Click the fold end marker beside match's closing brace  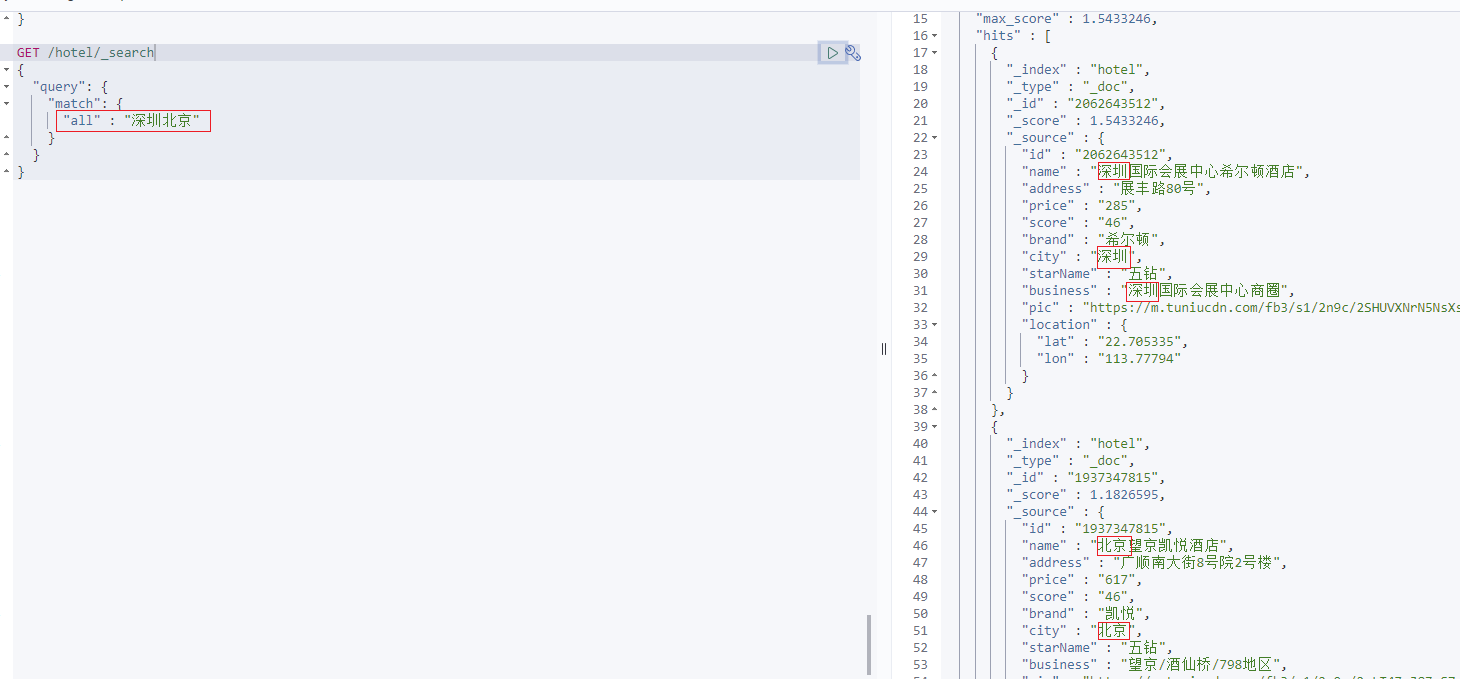tap(5, 138)
